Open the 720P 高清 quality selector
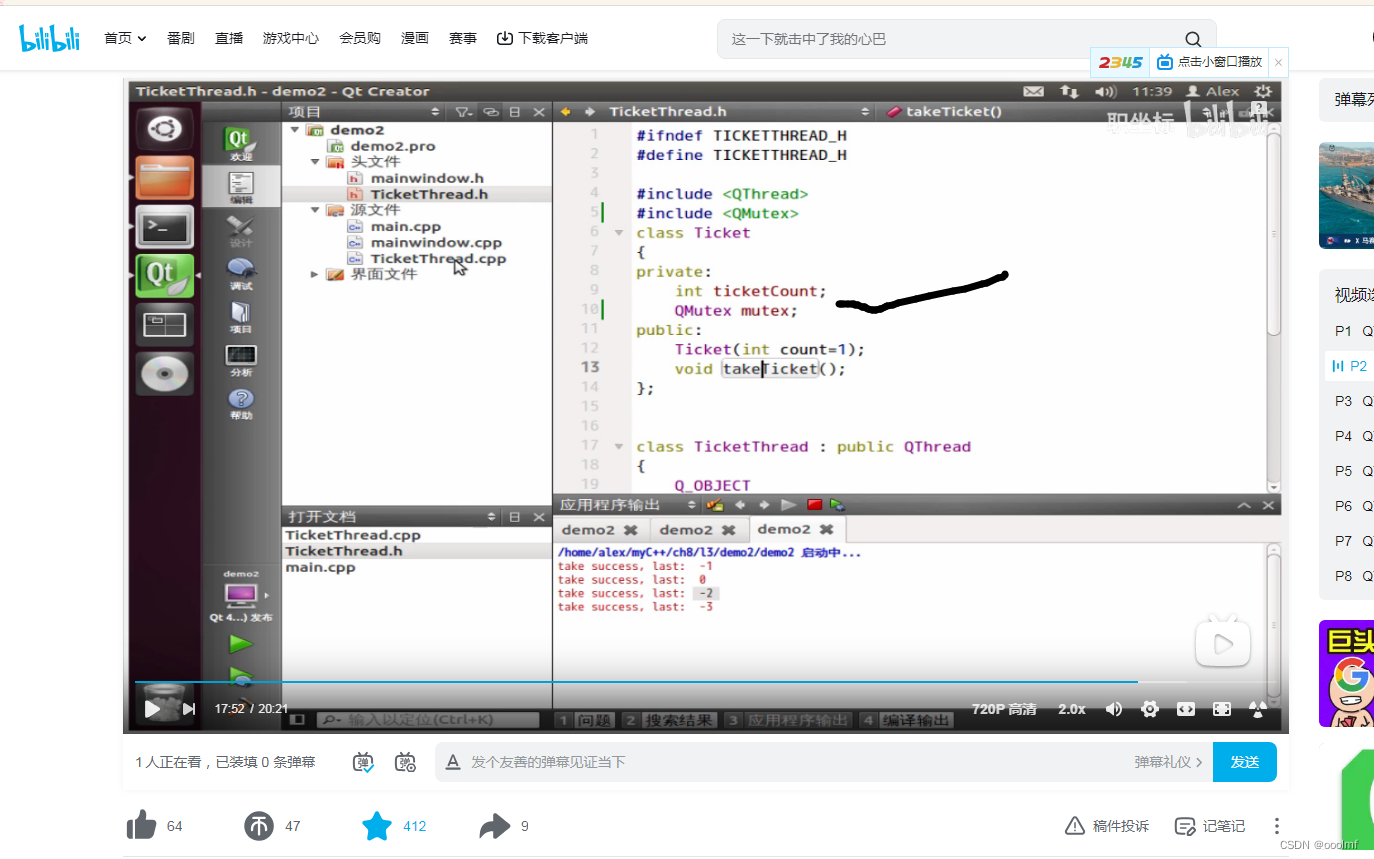 pyautogui.click(x=1004, y=709)
